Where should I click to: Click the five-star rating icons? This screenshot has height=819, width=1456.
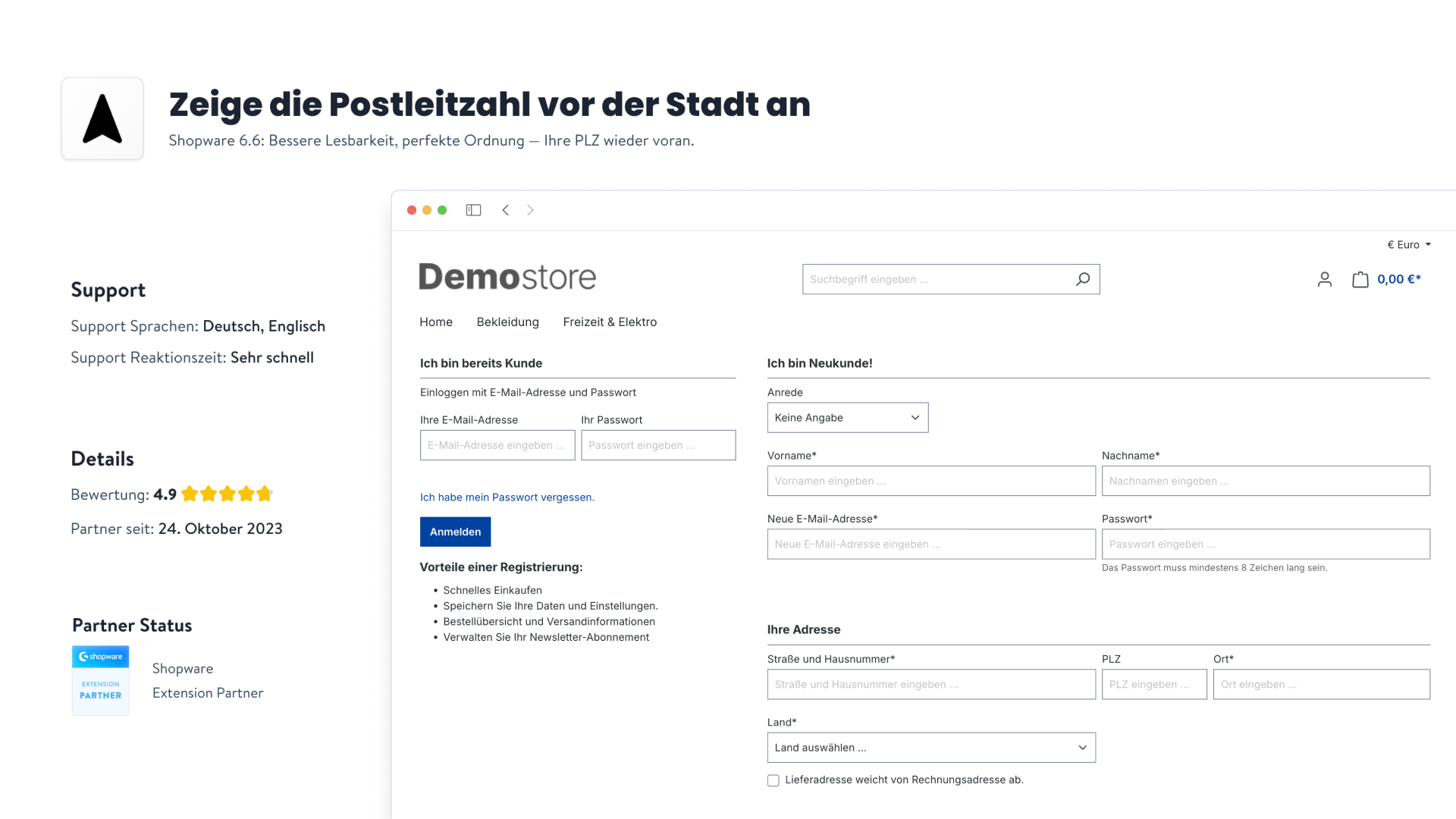[227, 494]
